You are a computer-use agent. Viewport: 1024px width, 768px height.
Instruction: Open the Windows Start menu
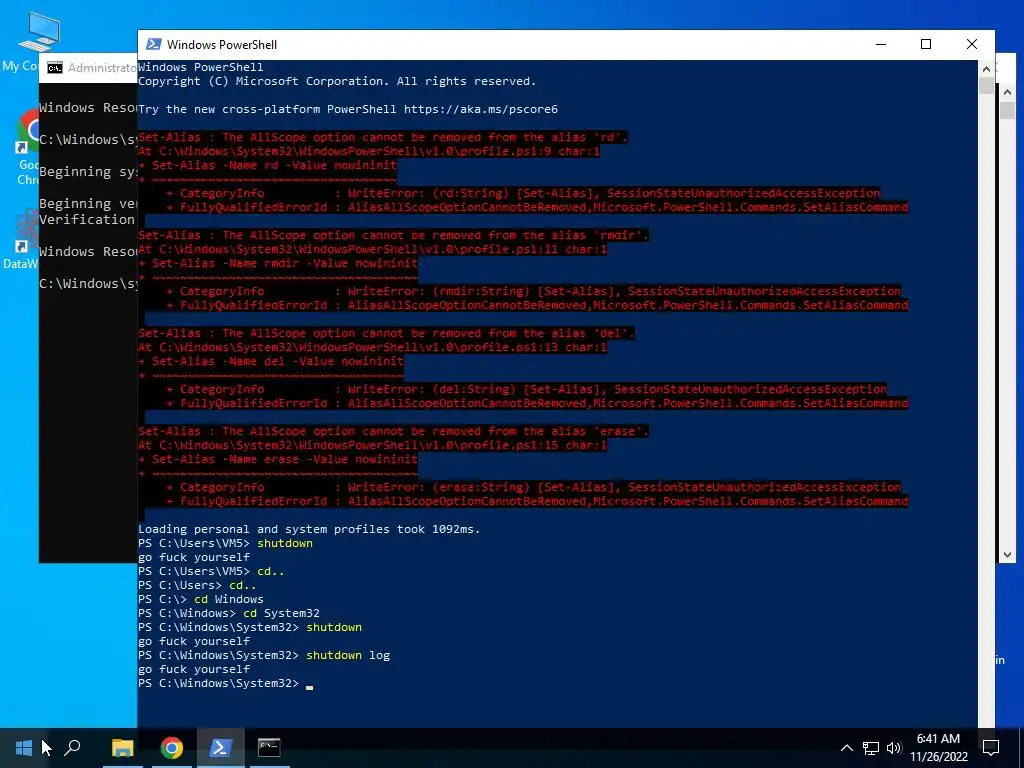(x=24, y=748)
